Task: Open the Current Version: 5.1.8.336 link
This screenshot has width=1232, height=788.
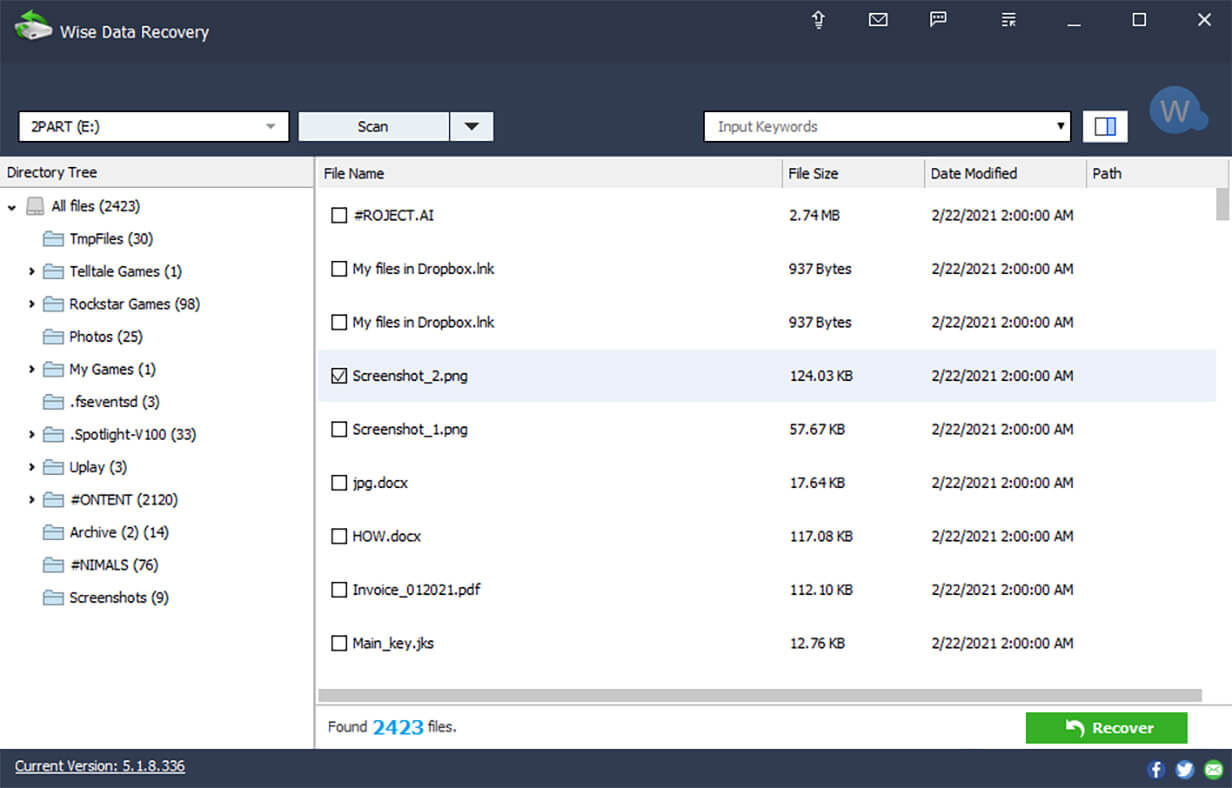Action: (x=100, y=766)
